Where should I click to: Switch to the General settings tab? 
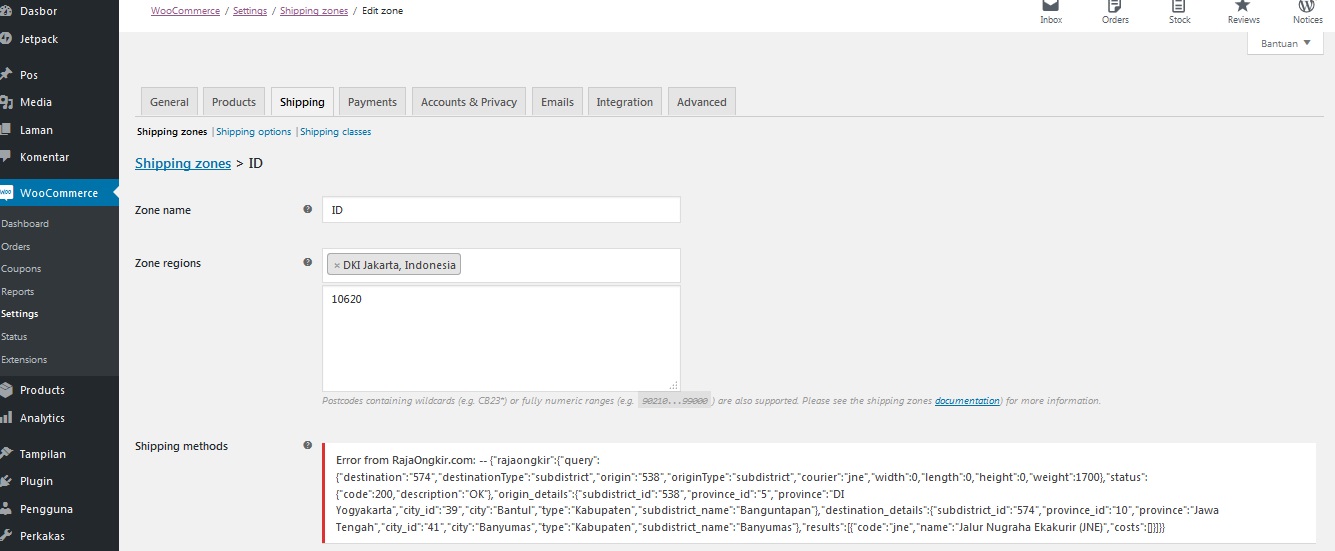(169, 102)
